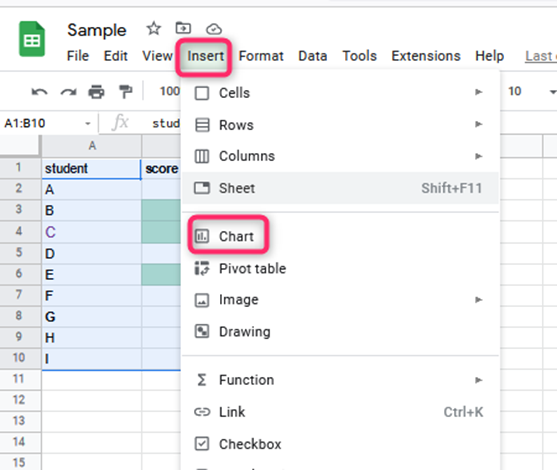Click the redo arrow icon
557x470 pixels.
click(x=68, y=92)
